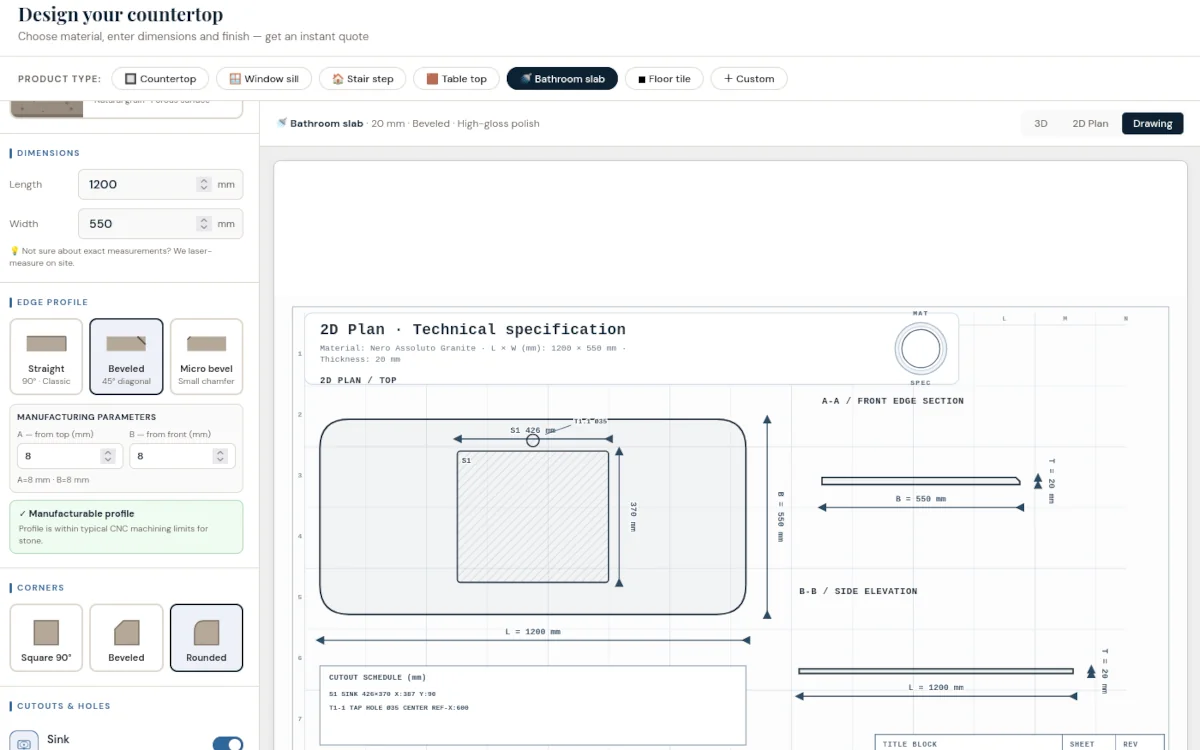Screen dimensions: 1200x750
Task: Click the 'A-A / FRONT EDGE SECTION' heading
Action: pos(893,401)
